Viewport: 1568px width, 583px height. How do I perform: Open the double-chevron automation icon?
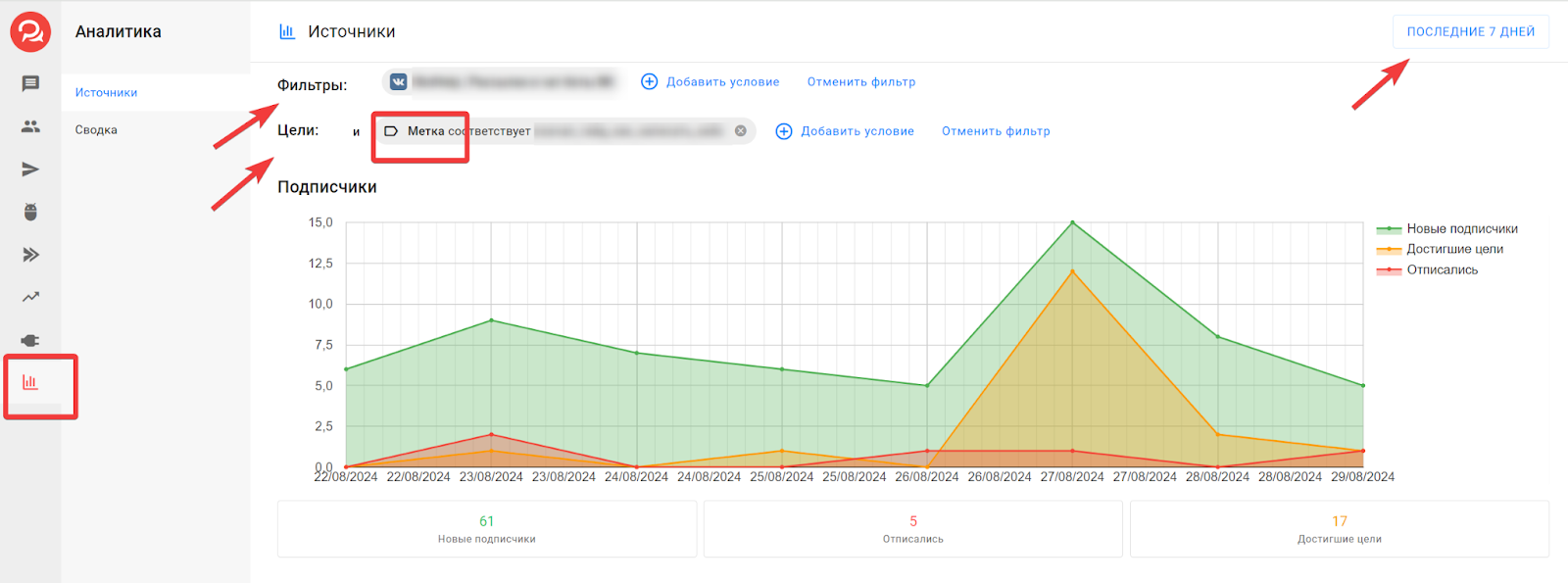pos(30,255)
